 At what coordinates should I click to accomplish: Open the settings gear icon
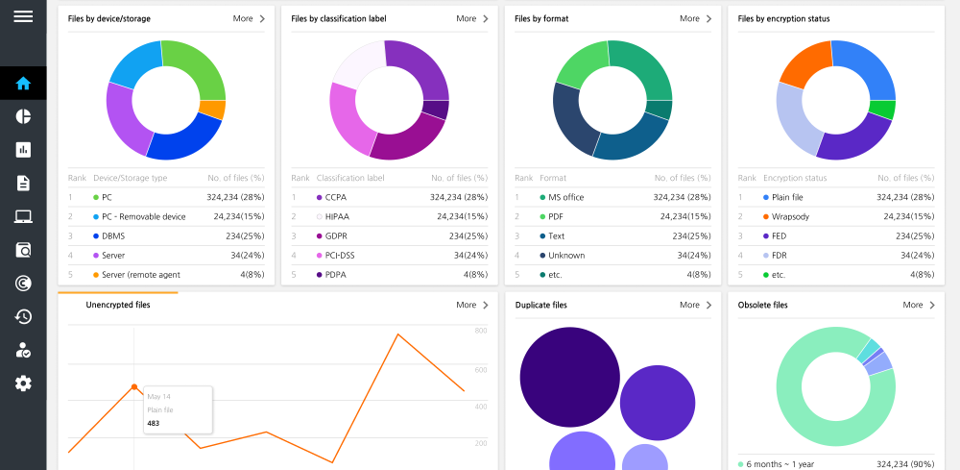[x=23, y=383]
